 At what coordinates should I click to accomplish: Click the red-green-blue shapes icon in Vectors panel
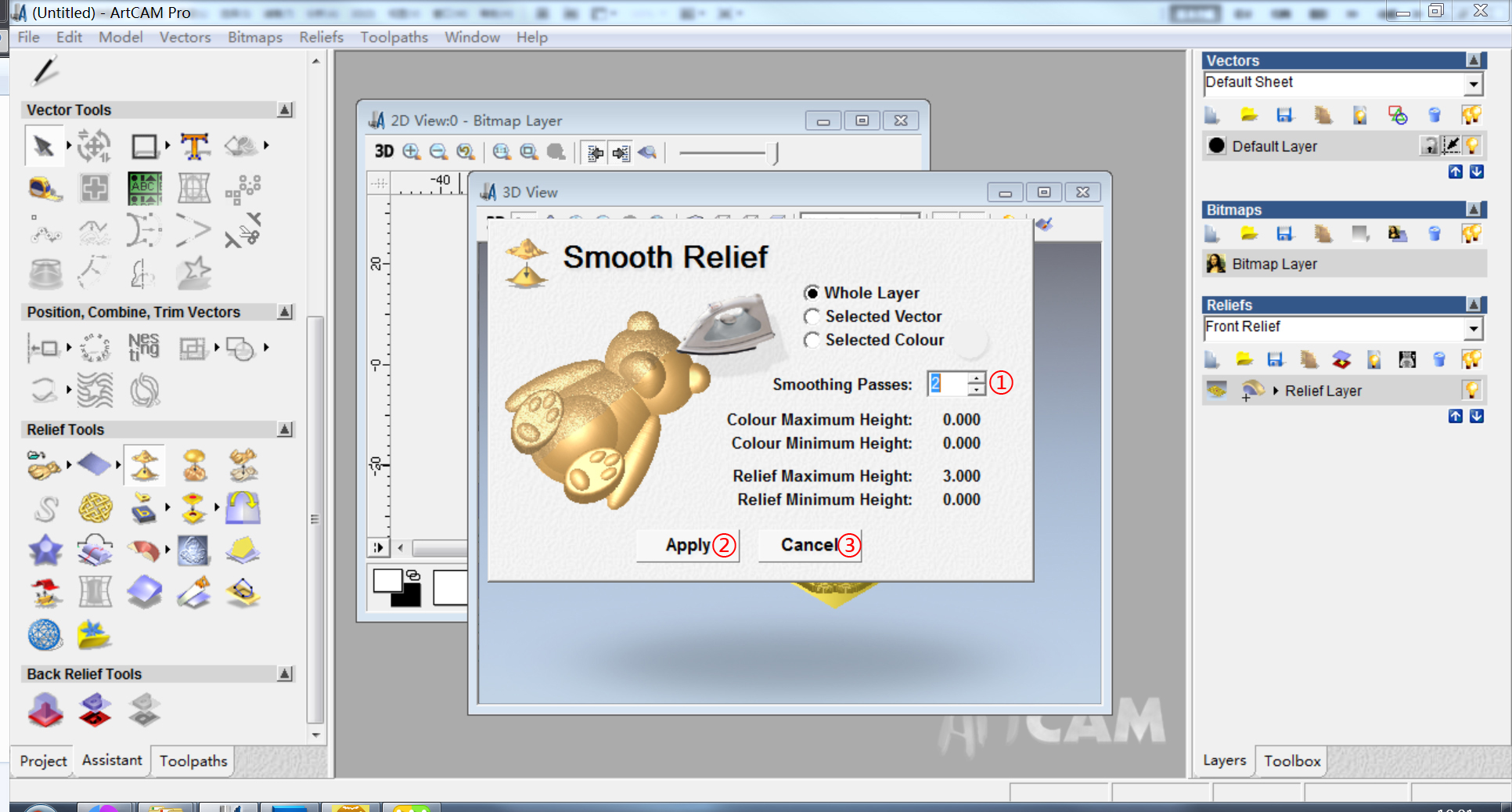tap(1398, 115)
